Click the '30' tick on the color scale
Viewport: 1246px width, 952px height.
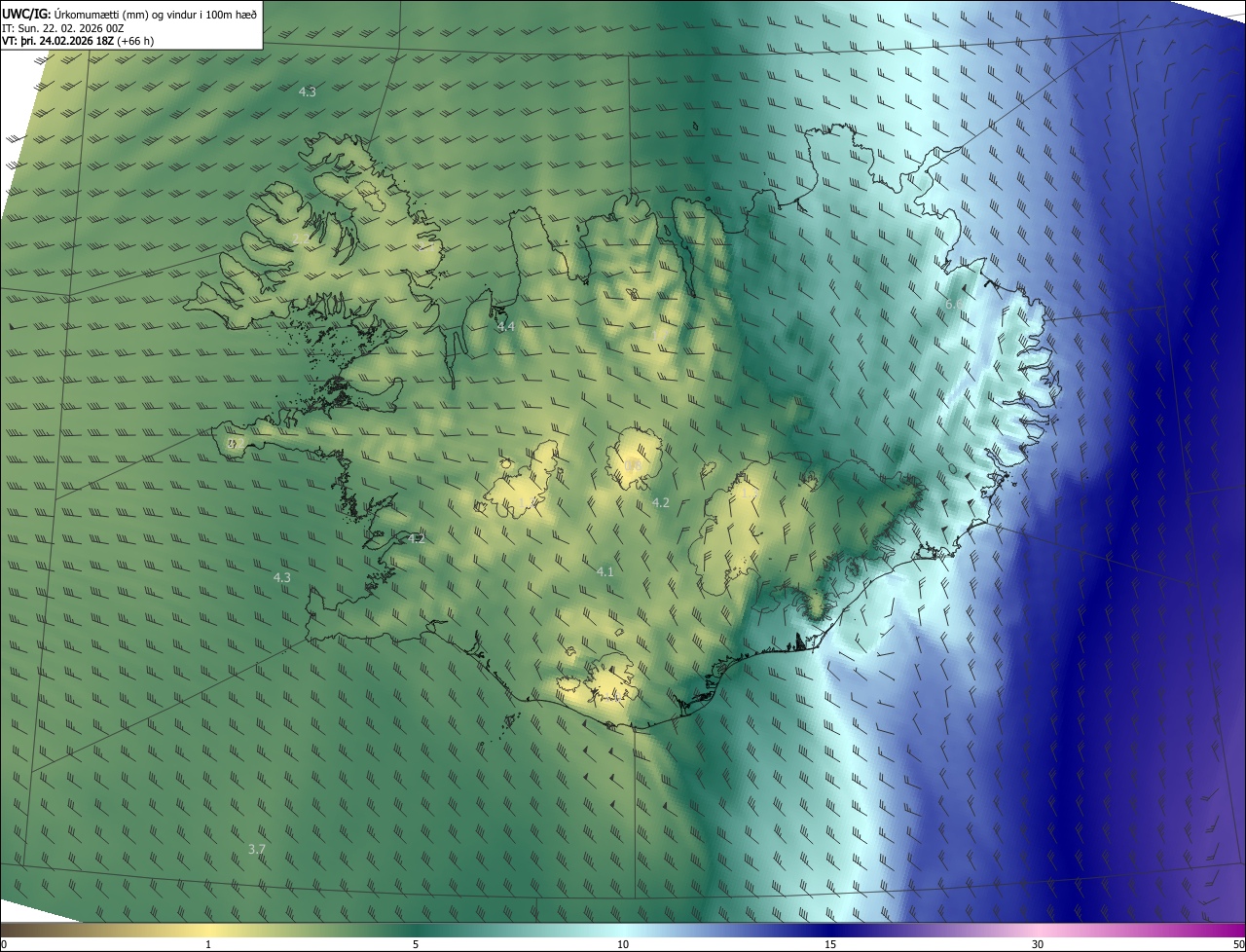pyautogui.click(x=1038, y=944)
